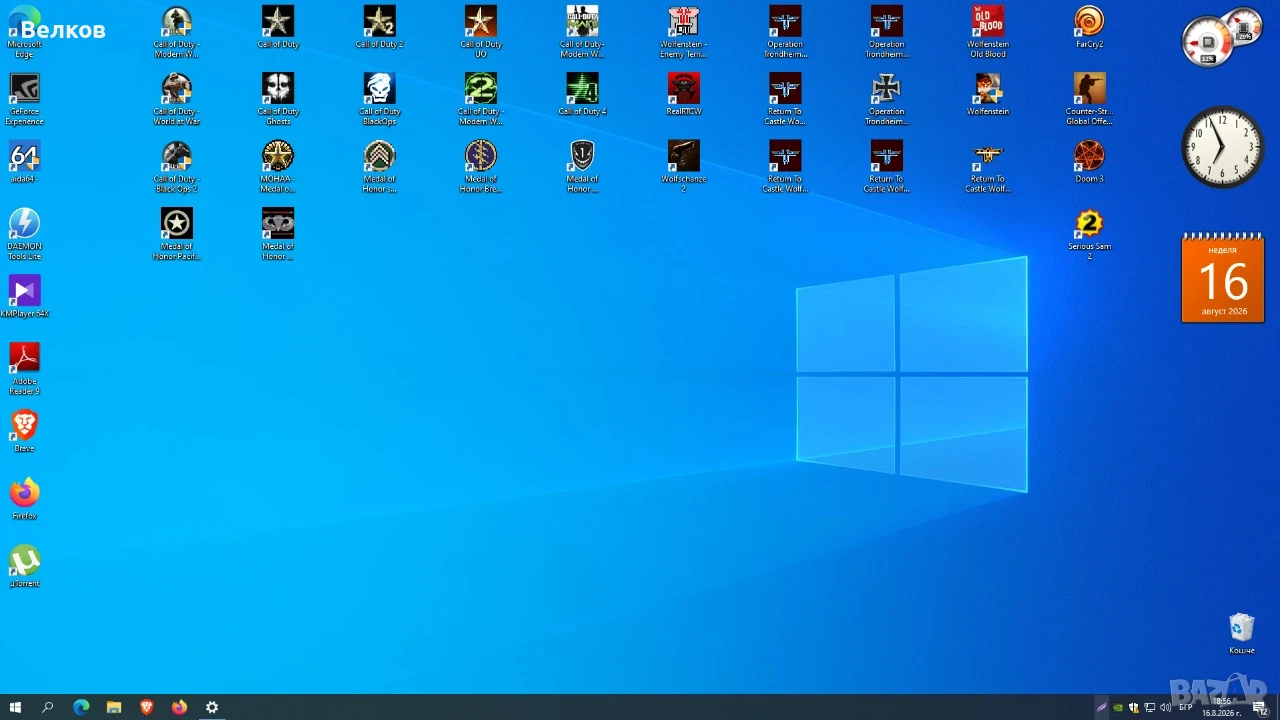This screenshot has height=720, width=1280.
Task: Select the Wolfenstein icon beside Counter-Strike
Action: pos(988,94)
